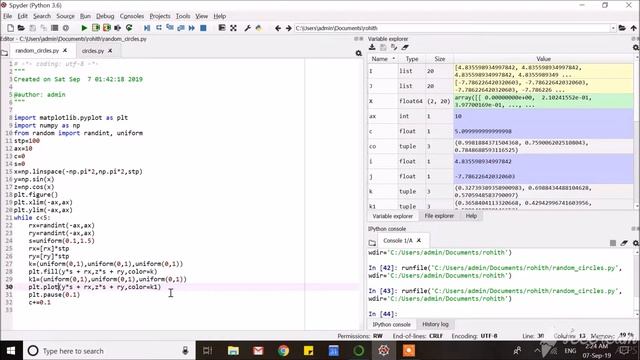Screen dimensions: 640x360
Task: Remove all variables eraser icon
Action: pyautogui.click(x=405, y=47)
